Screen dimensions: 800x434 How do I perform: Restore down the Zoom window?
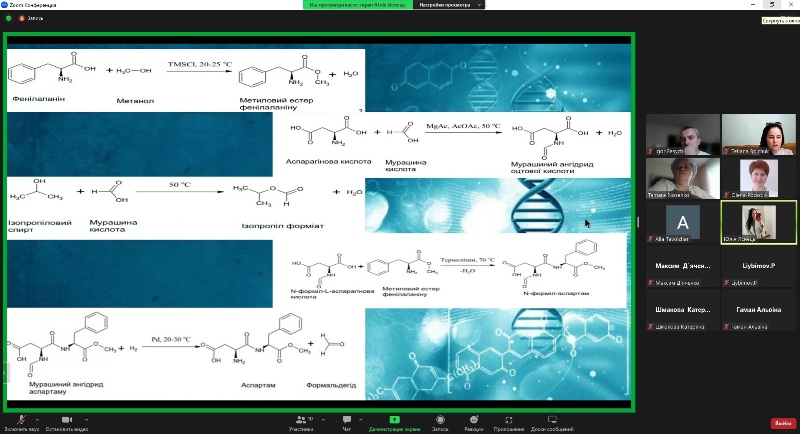point(771,5)
